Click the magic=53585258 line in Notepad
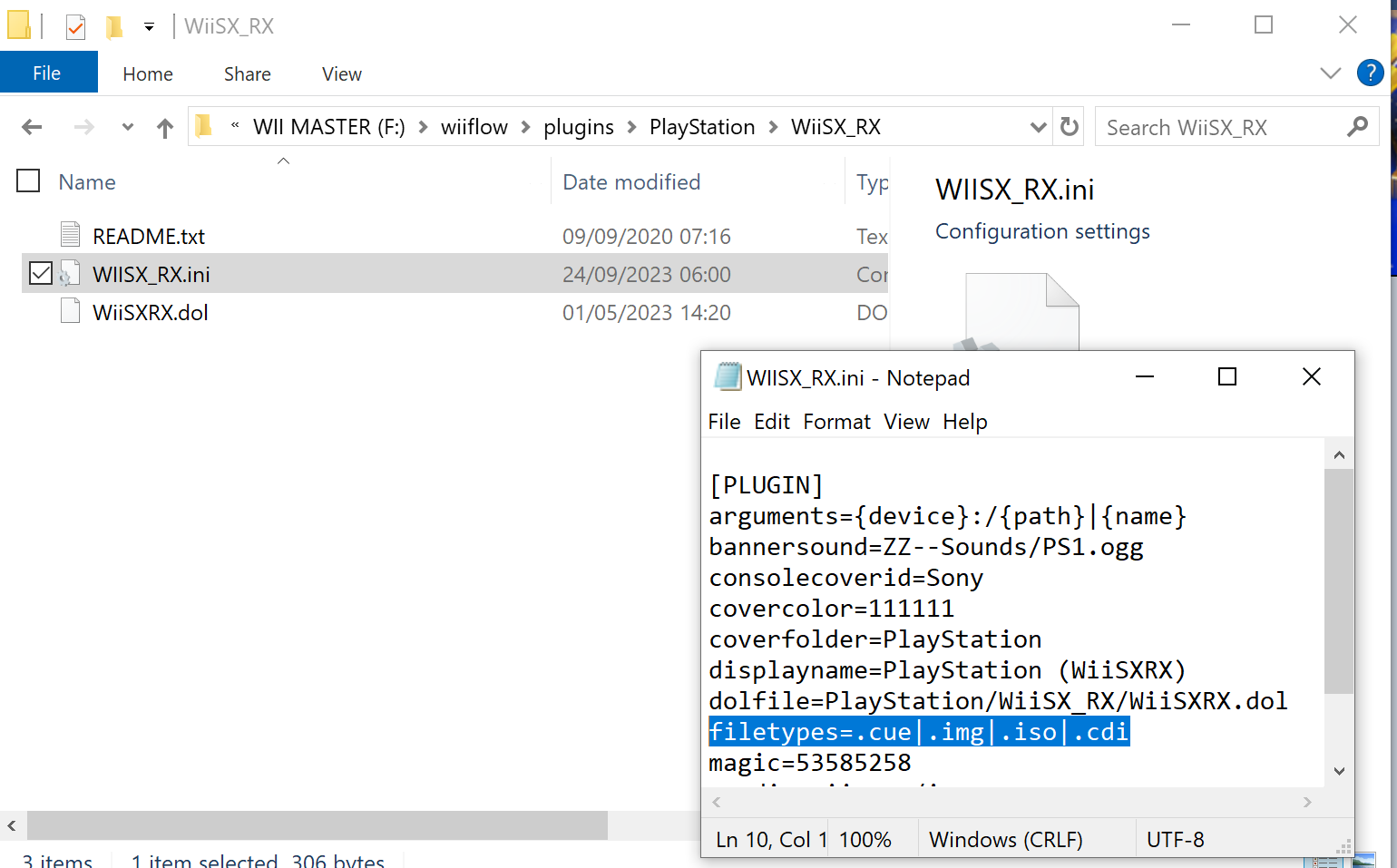Image resolution: width=1397 pixels, height=868 pixels. tap(810, 763)
